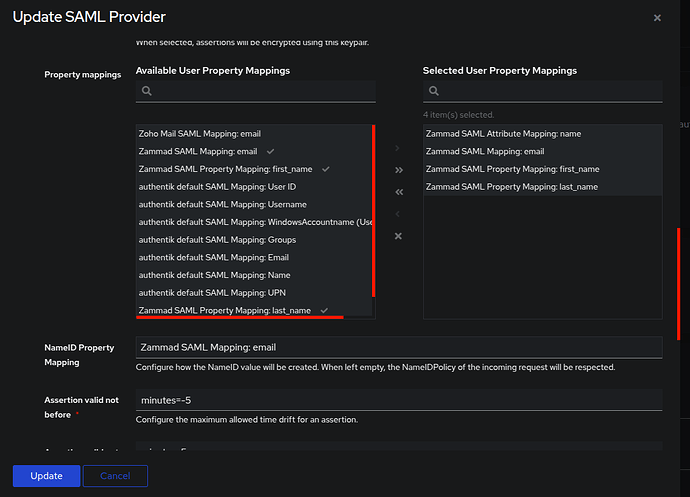Select authentik default SAML Mapping: Email

tap(254, 257)
